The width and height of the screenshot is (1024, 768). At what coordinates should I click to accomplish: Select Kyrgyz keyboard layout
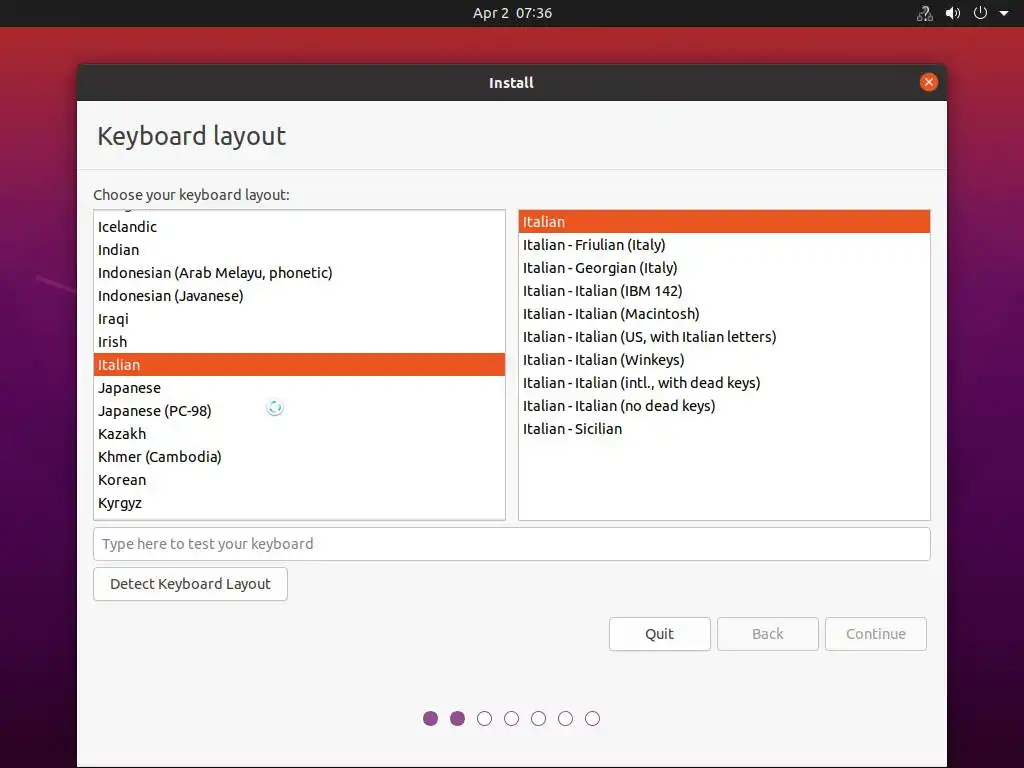click(299, 503)
